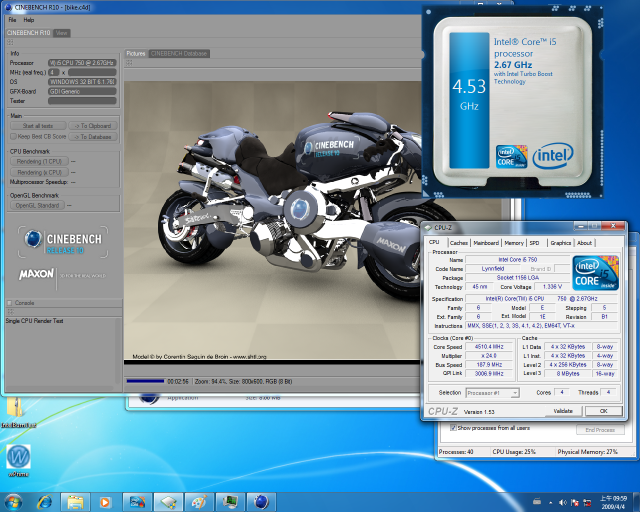Toggle Show processes from all users
The image size is (640, 512).
[453, 428]
